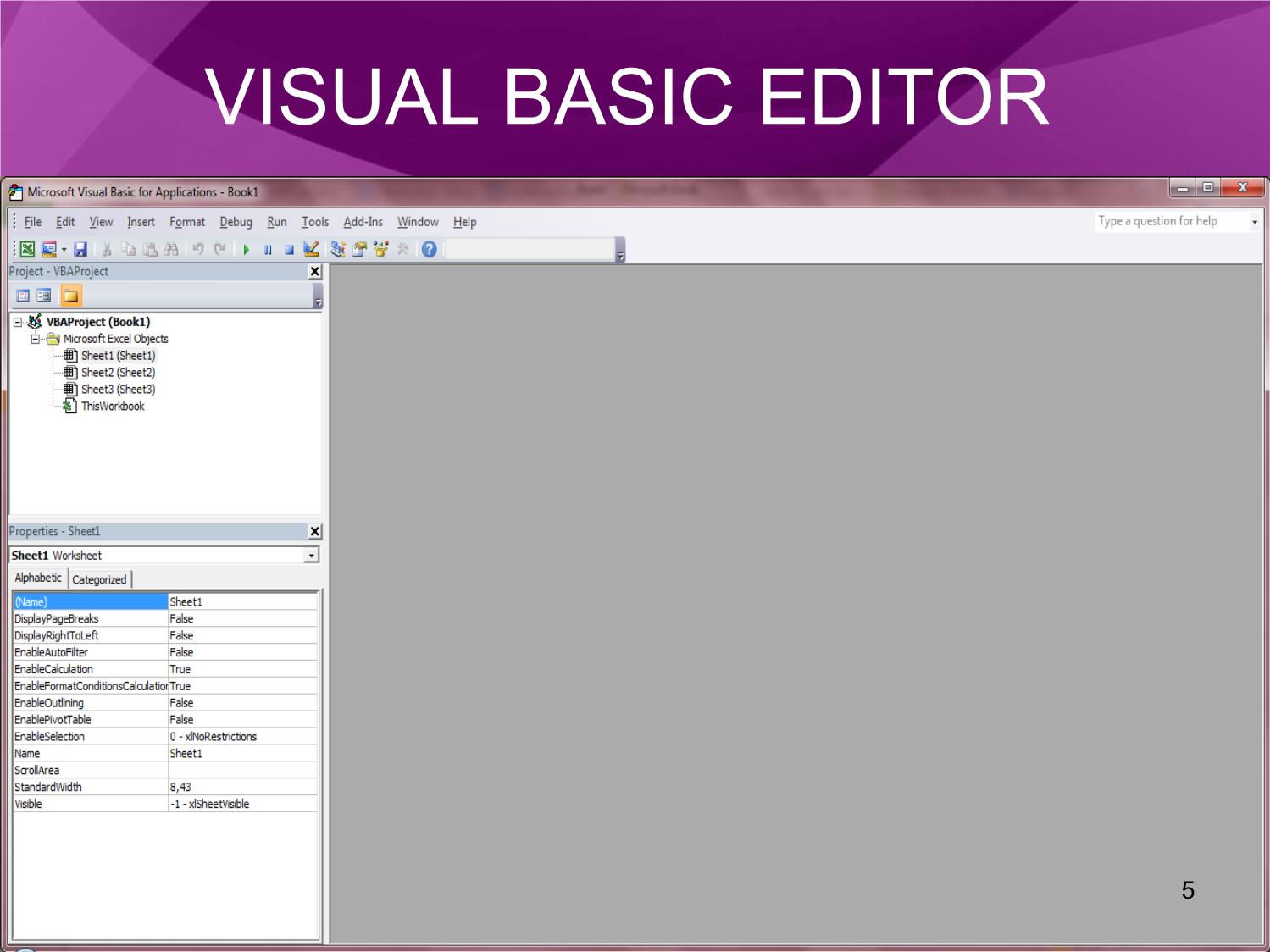The width and height of the screenshot is (1270, 952).
Task: Open the Insert menu
Action: coord(141,222)
